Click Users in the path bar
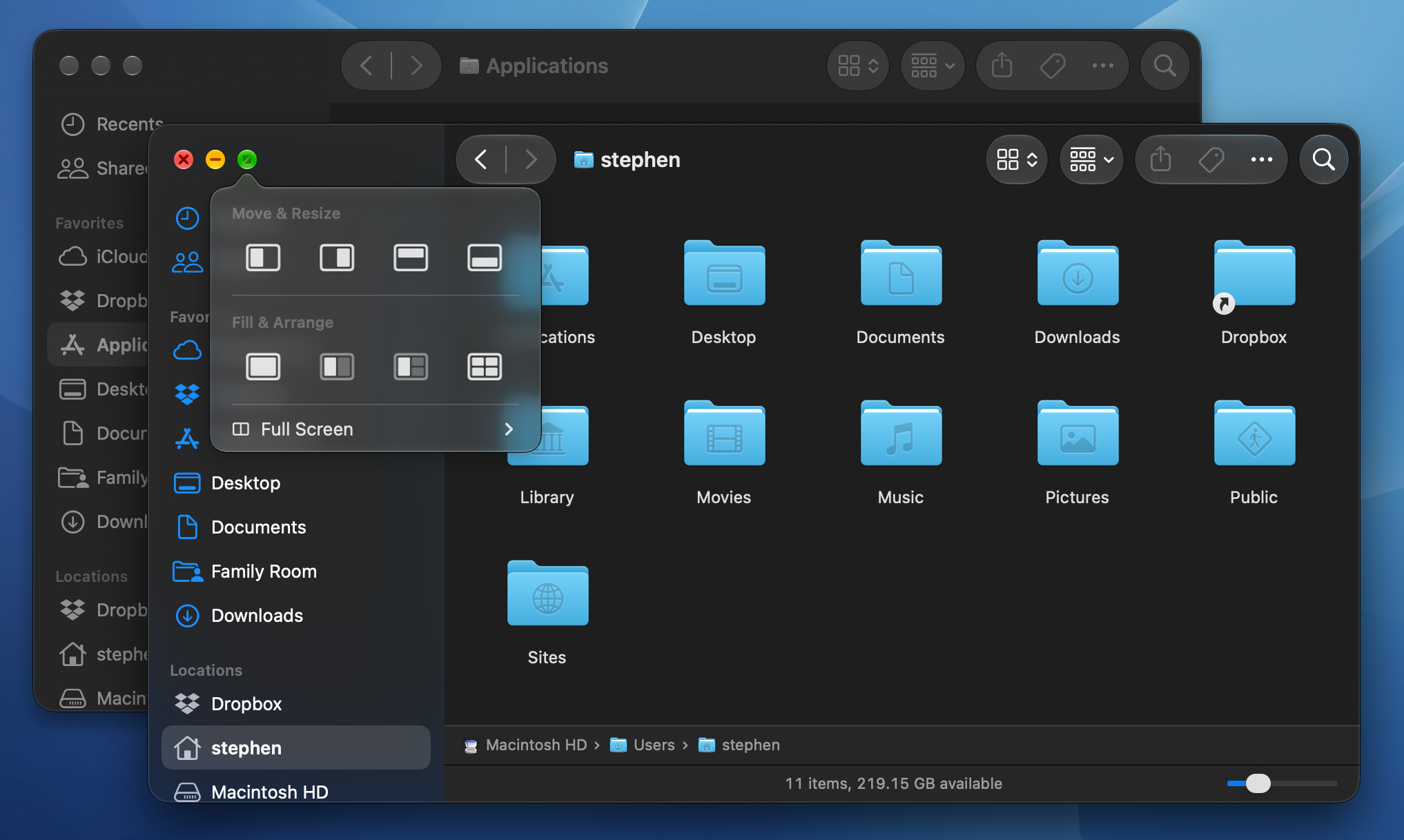The height and width of the screenshot is (840, 1404). (x=643, y=745)
